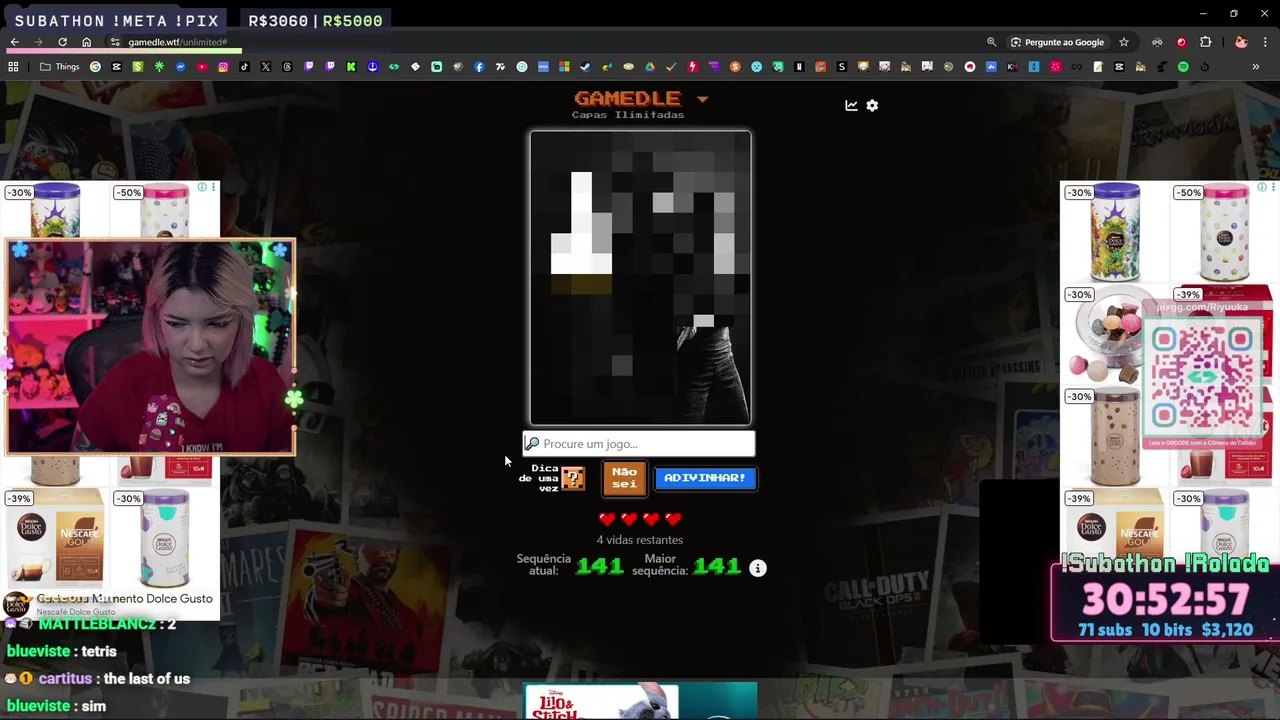This screenshot has width=1280, height=720.
Task: Click the top-left -30% can in right ad
Action: tap(1115, 232)
